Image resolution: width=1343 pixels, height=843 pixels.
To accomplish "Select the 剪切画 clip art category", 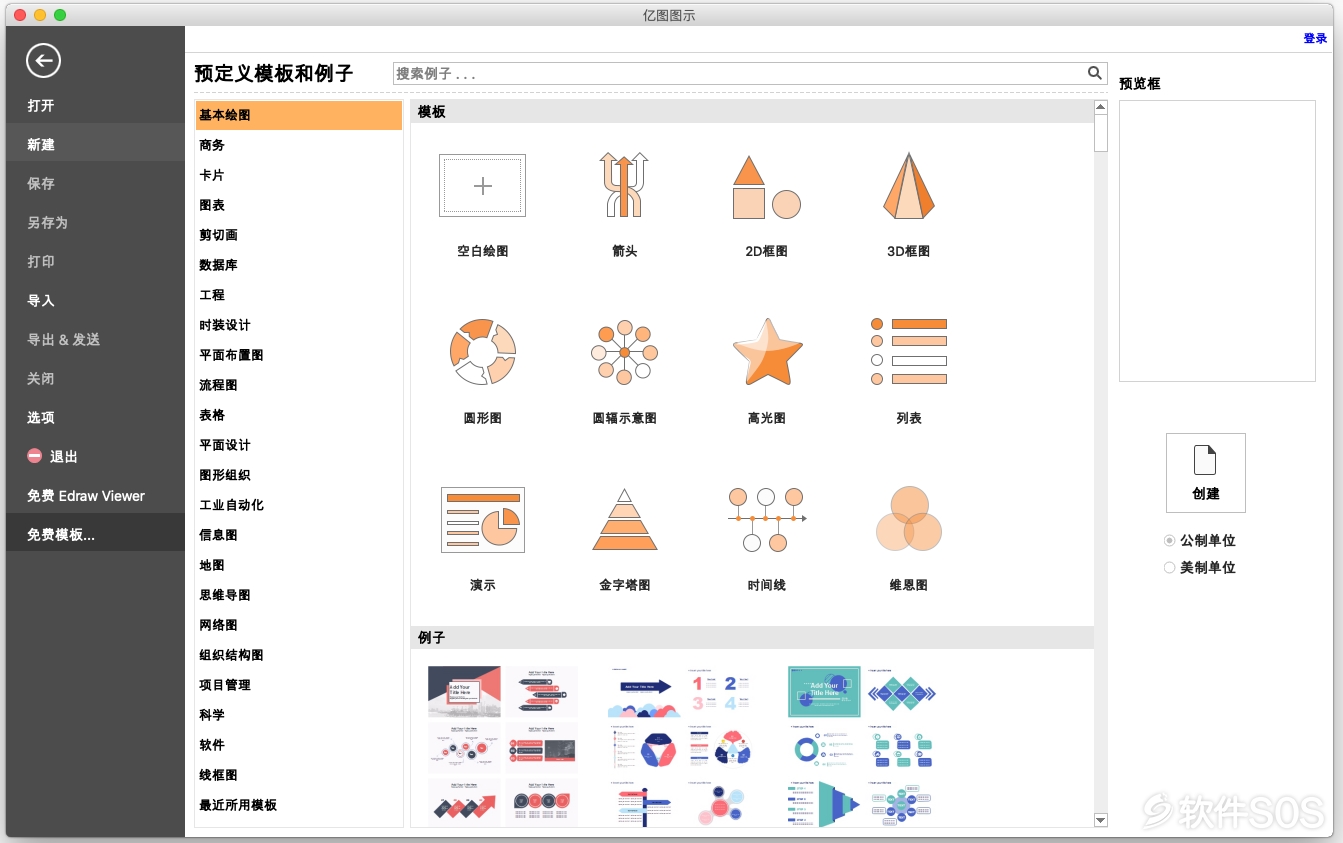I will pos(299,235).
